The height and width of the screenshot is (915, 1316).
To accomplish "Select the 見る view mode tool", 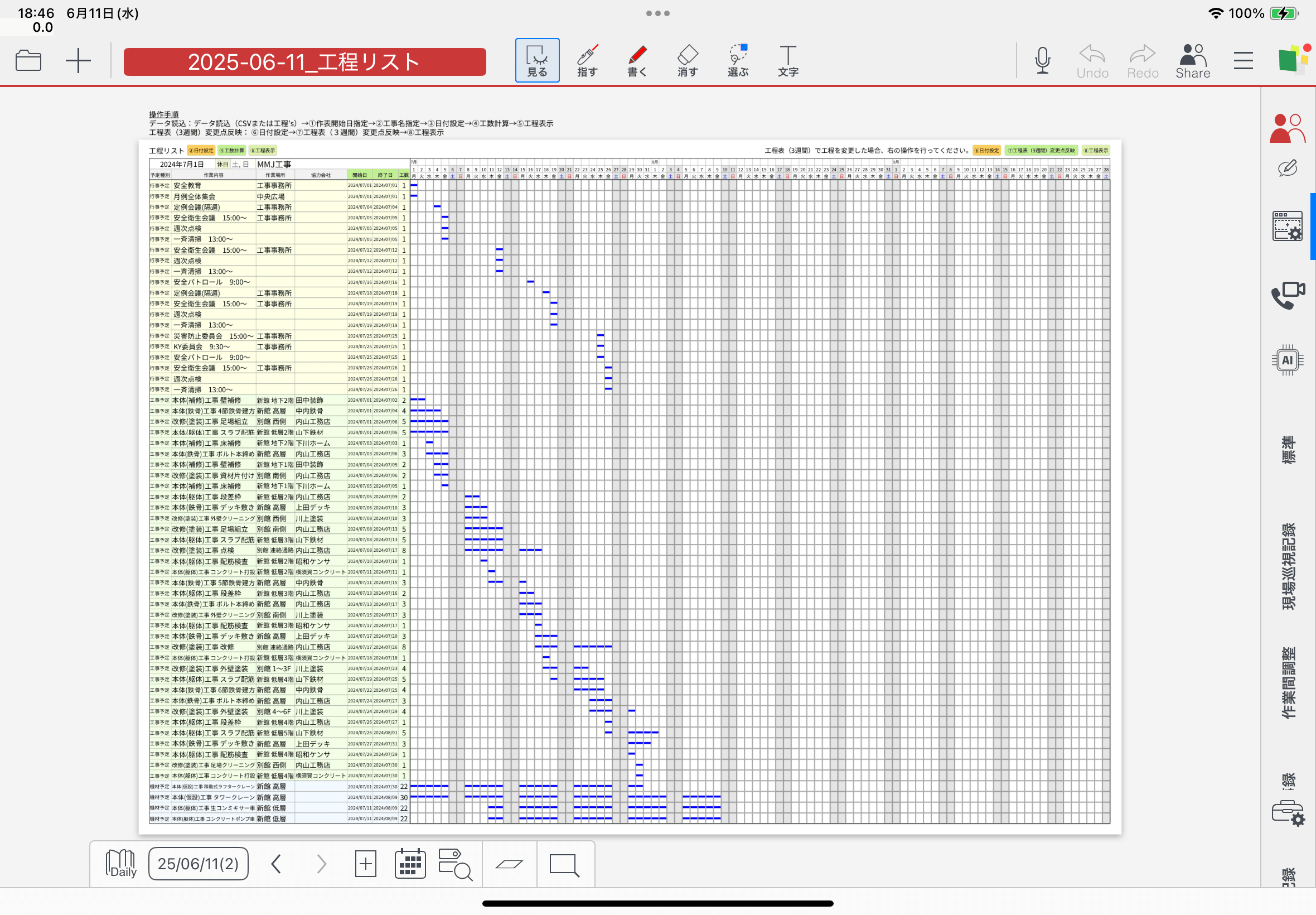I will pos(537,60).
